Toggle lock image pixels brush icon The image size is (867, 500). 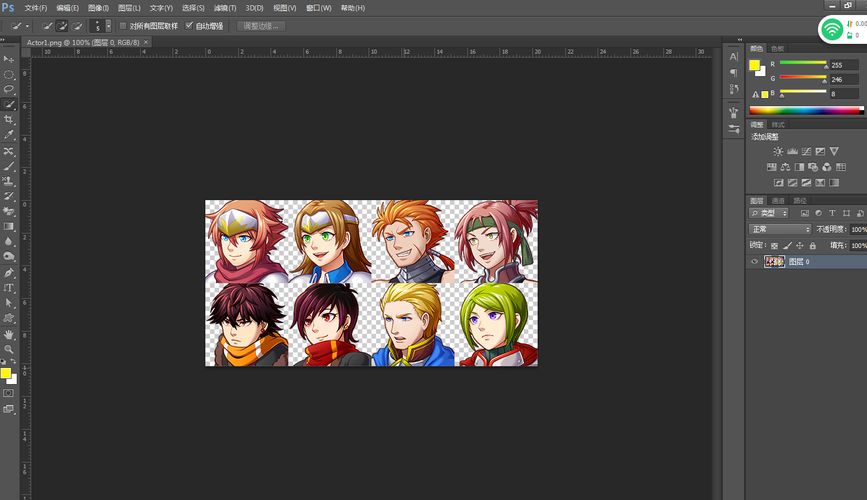(787, 246)
